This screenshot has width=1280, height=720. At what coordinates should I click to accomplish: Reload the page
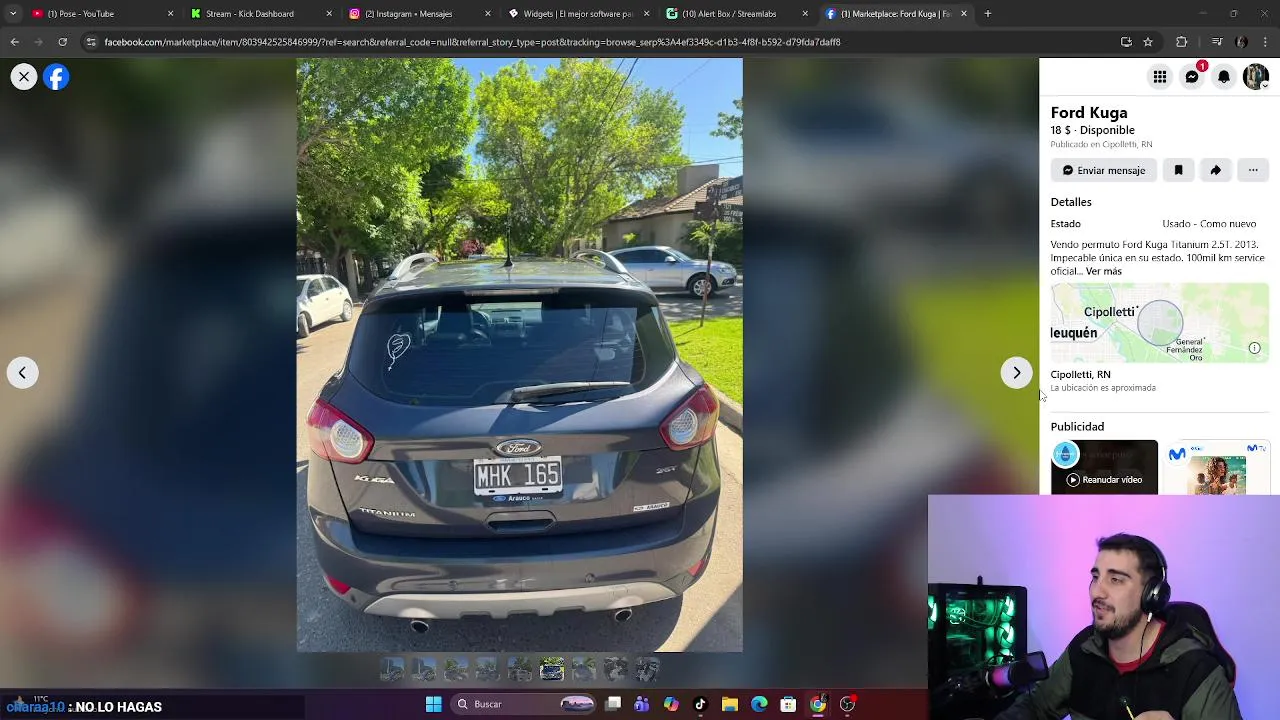[62, 42]
